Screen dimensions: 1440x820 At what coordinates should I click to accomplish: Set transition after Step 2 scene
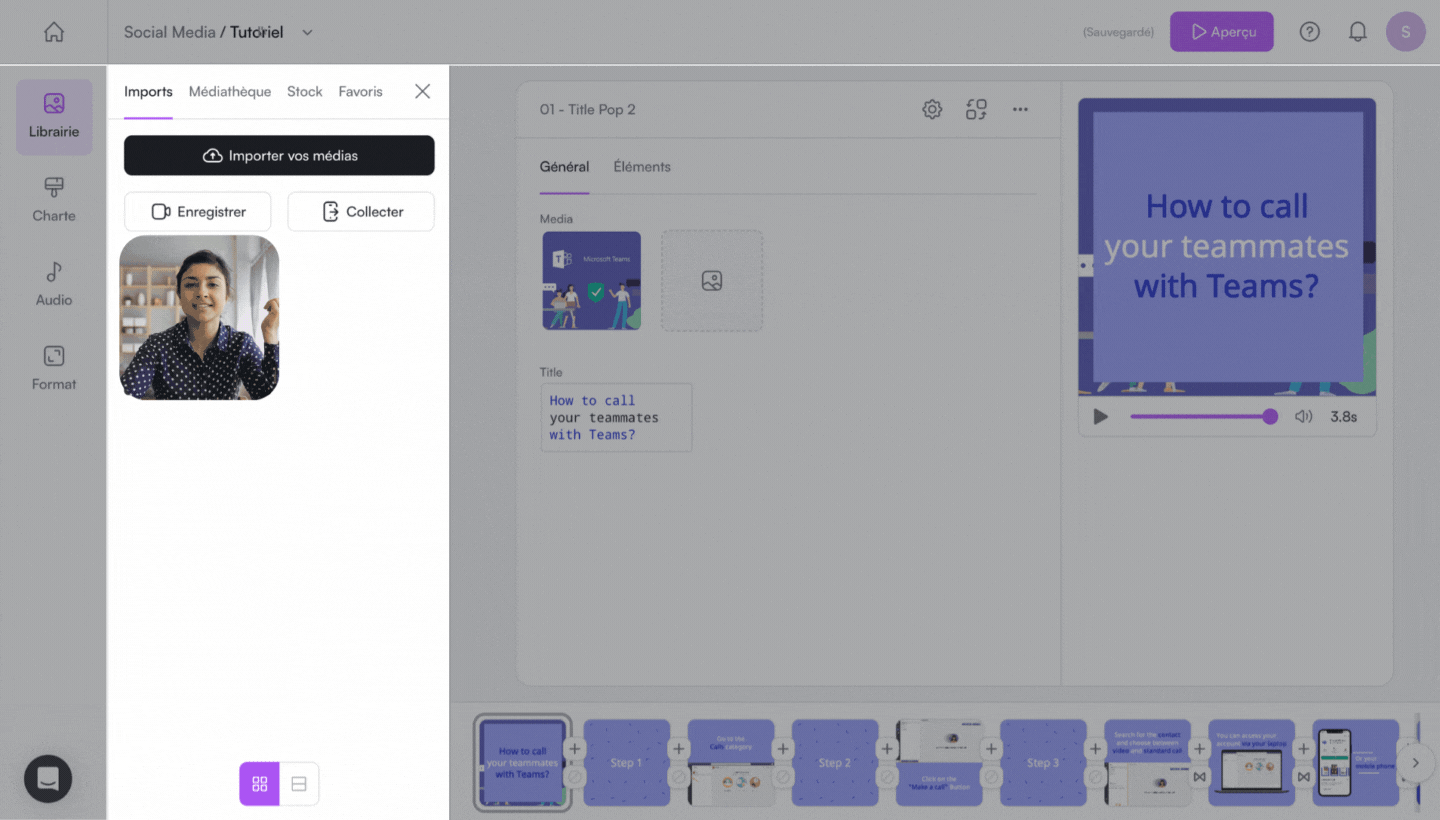pos(887,776)
